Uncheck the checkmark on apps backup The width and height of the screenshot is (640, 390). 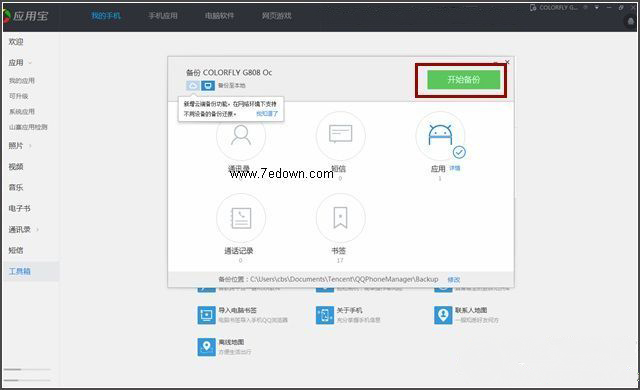[459, 152]
